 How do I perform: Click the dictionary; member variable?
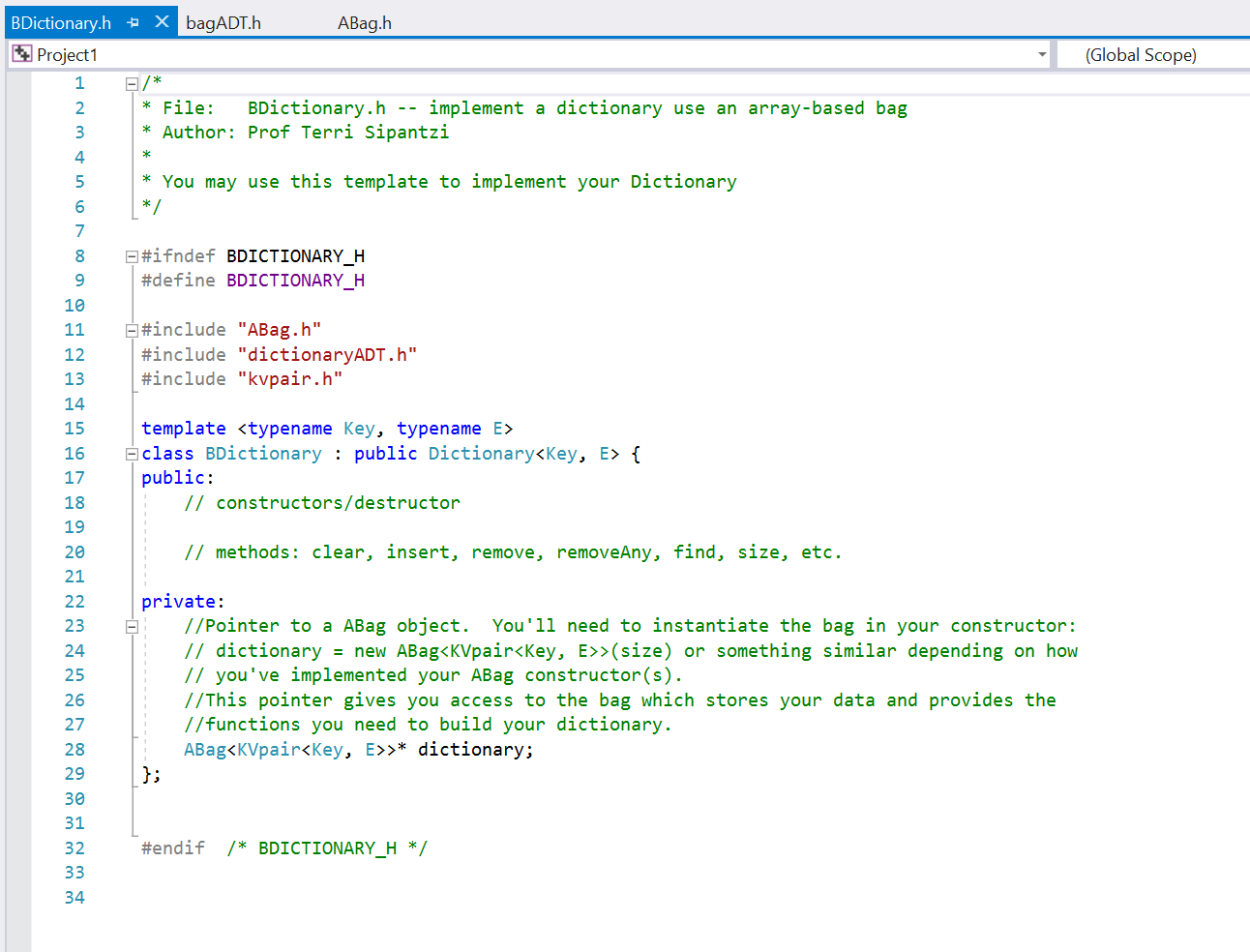point(475,750)
